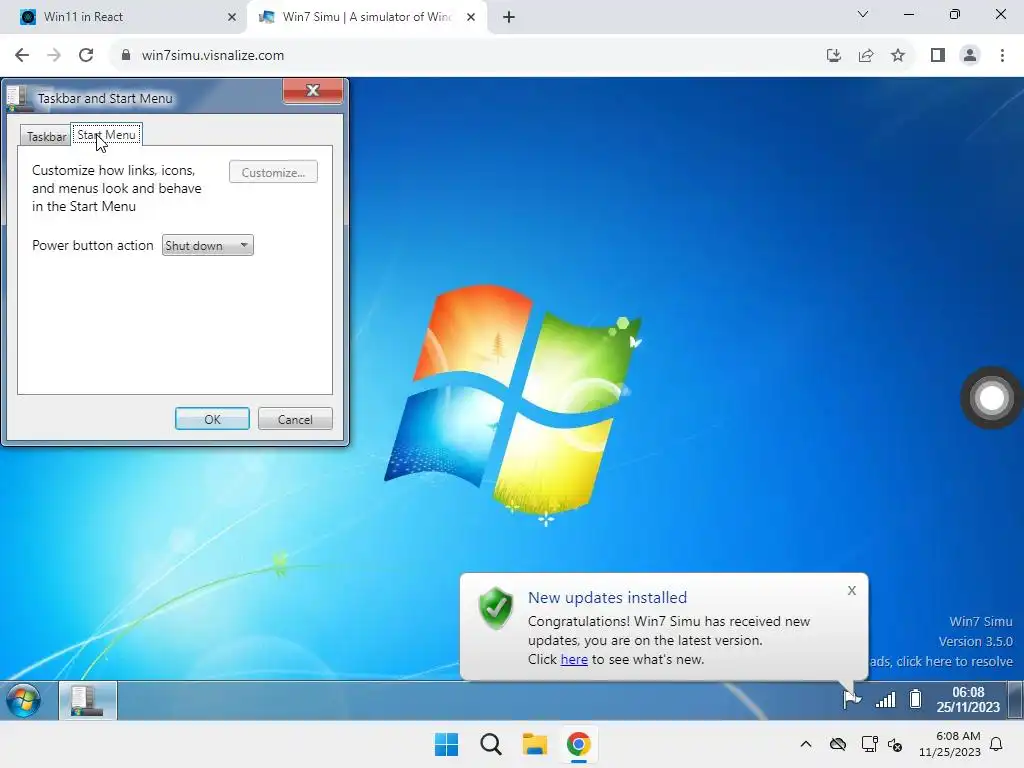Close the Win11 in React tab
Screen dimensions: 1024x768
coord(232,17)
